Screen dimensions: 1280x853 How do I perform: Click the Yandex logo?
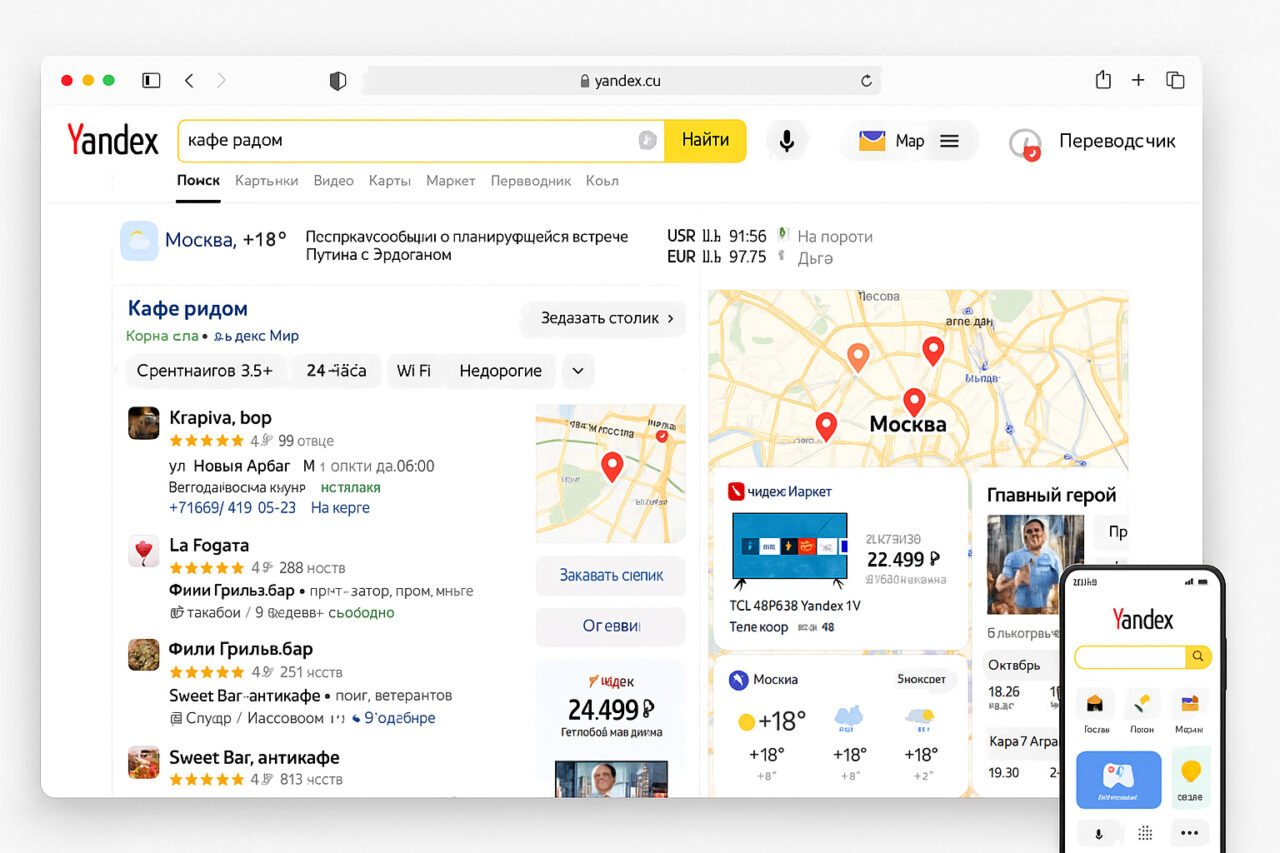111,140
